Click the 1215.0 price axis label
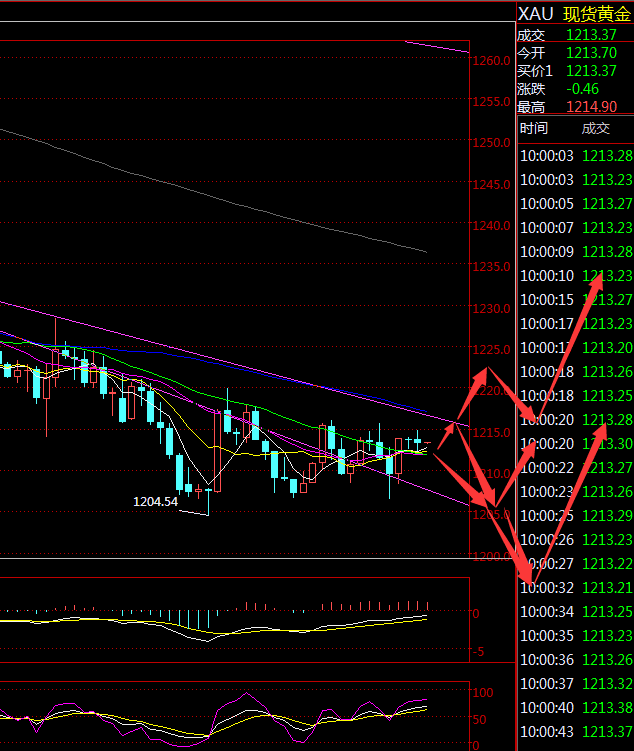This screenshot has height=751, width=634. [x=491, y=433]
